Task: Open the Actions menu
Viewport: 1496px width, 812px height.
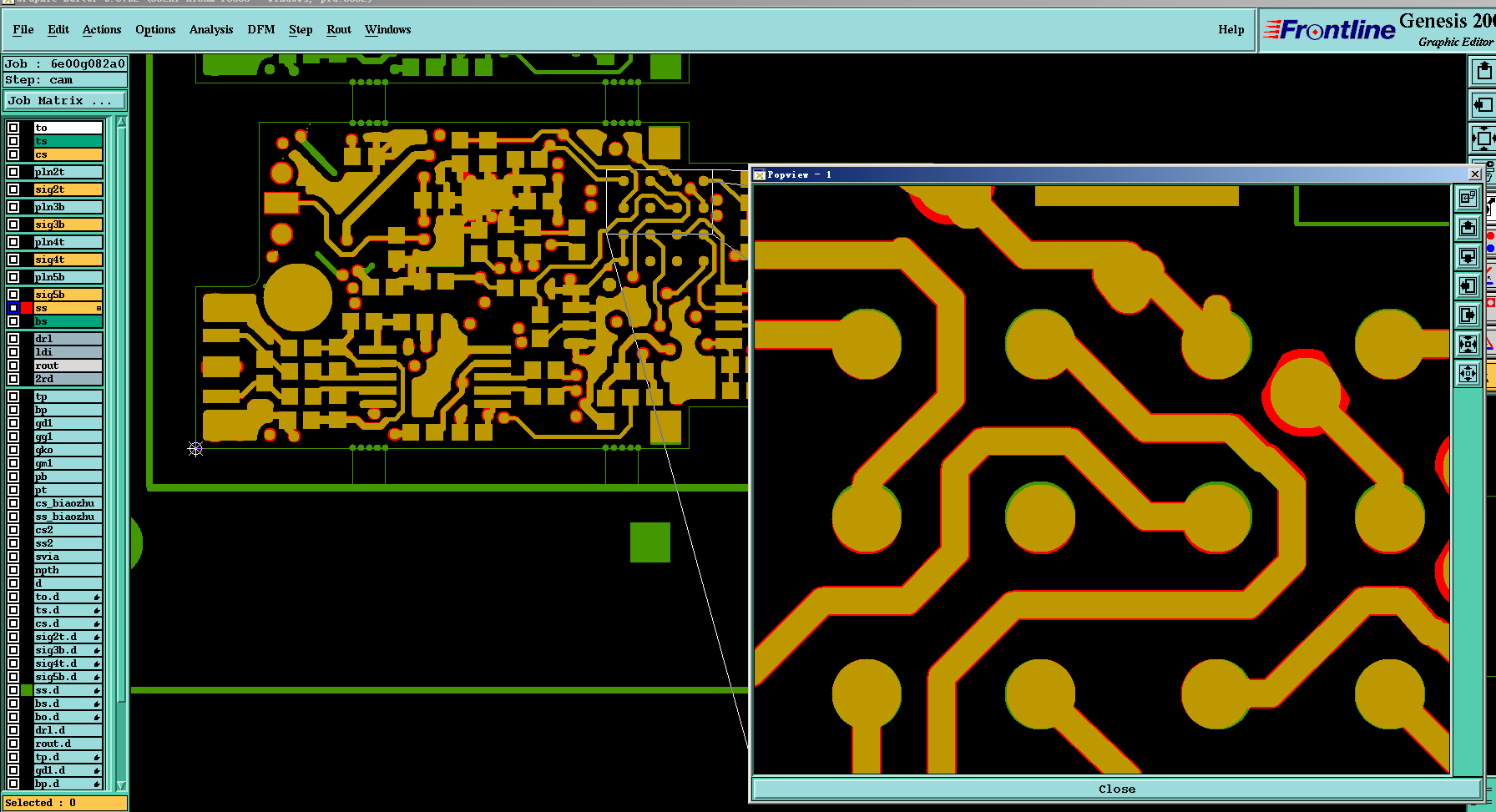Action: point(102,29)
